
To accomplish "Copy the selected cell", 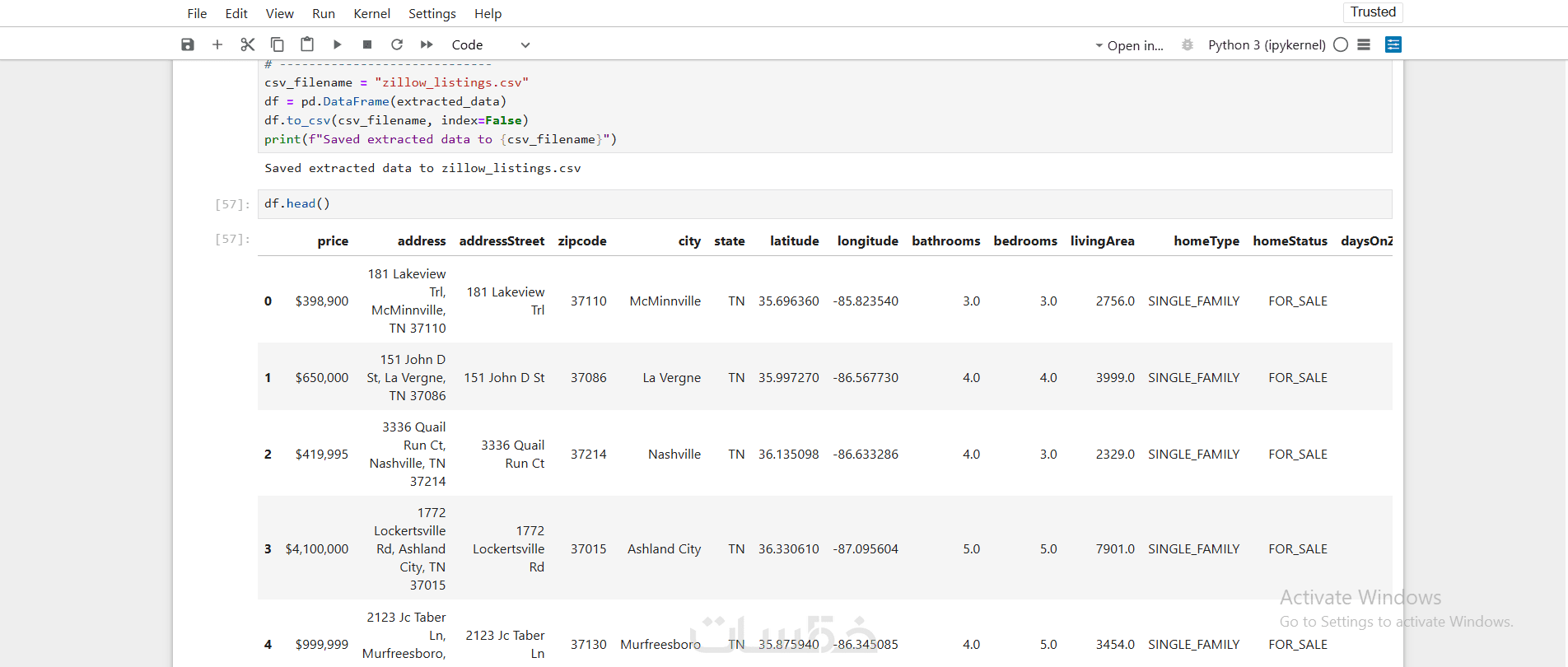I will tap(278, 44).
